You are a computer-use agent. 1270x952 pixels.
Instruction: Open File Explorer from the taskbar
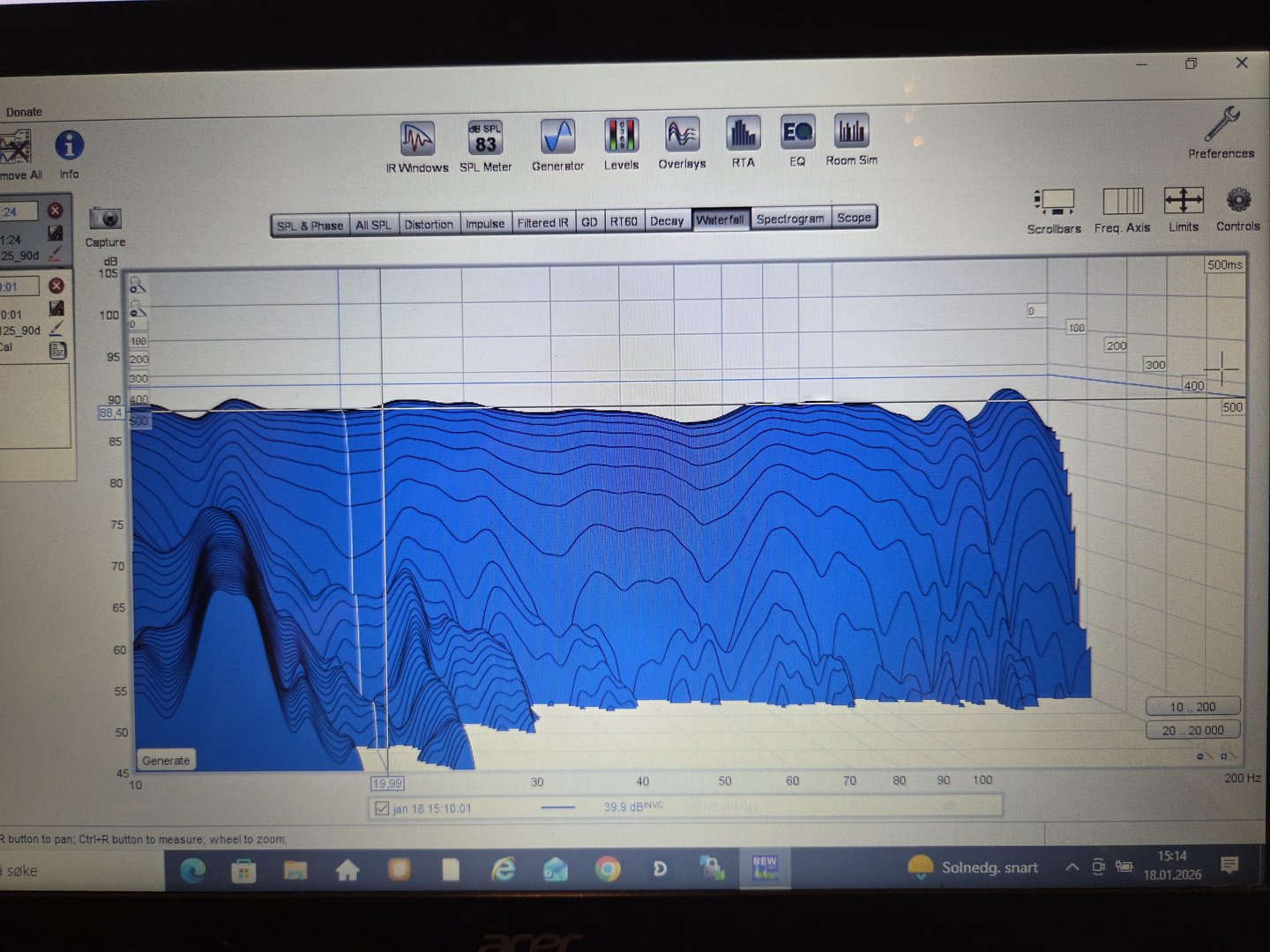pyautogui.click(x=295, y=871)
